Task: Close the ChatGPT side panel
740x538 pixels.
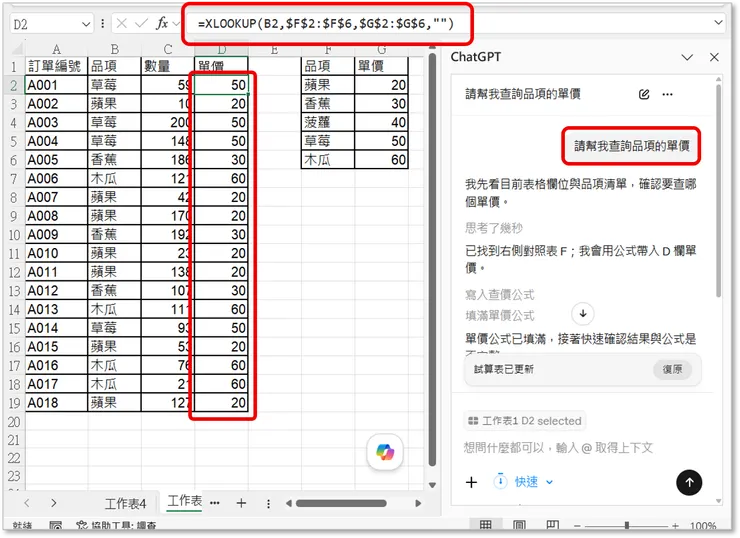Action: pyautogui.click(x=714, y=57)
